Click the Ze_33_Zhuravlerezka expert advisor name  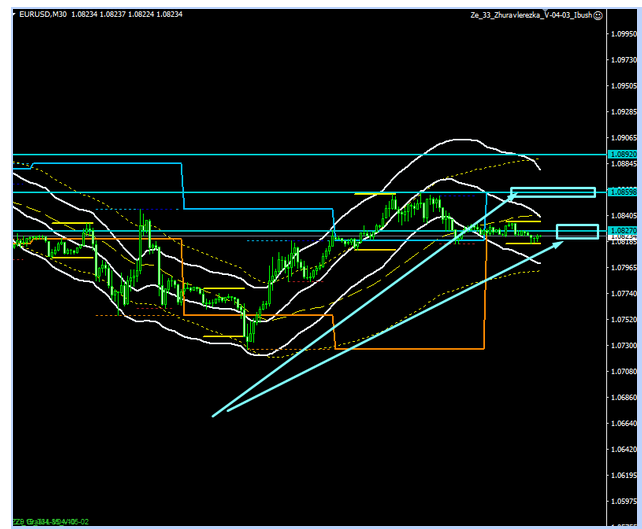(x=530, y=16)
